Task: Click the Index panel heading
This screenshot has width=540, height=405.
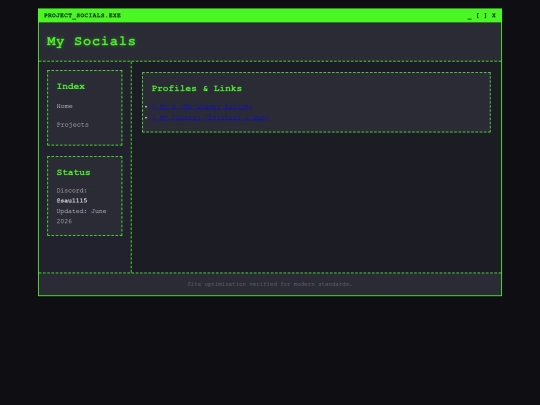Action: [x=71, y=86]
